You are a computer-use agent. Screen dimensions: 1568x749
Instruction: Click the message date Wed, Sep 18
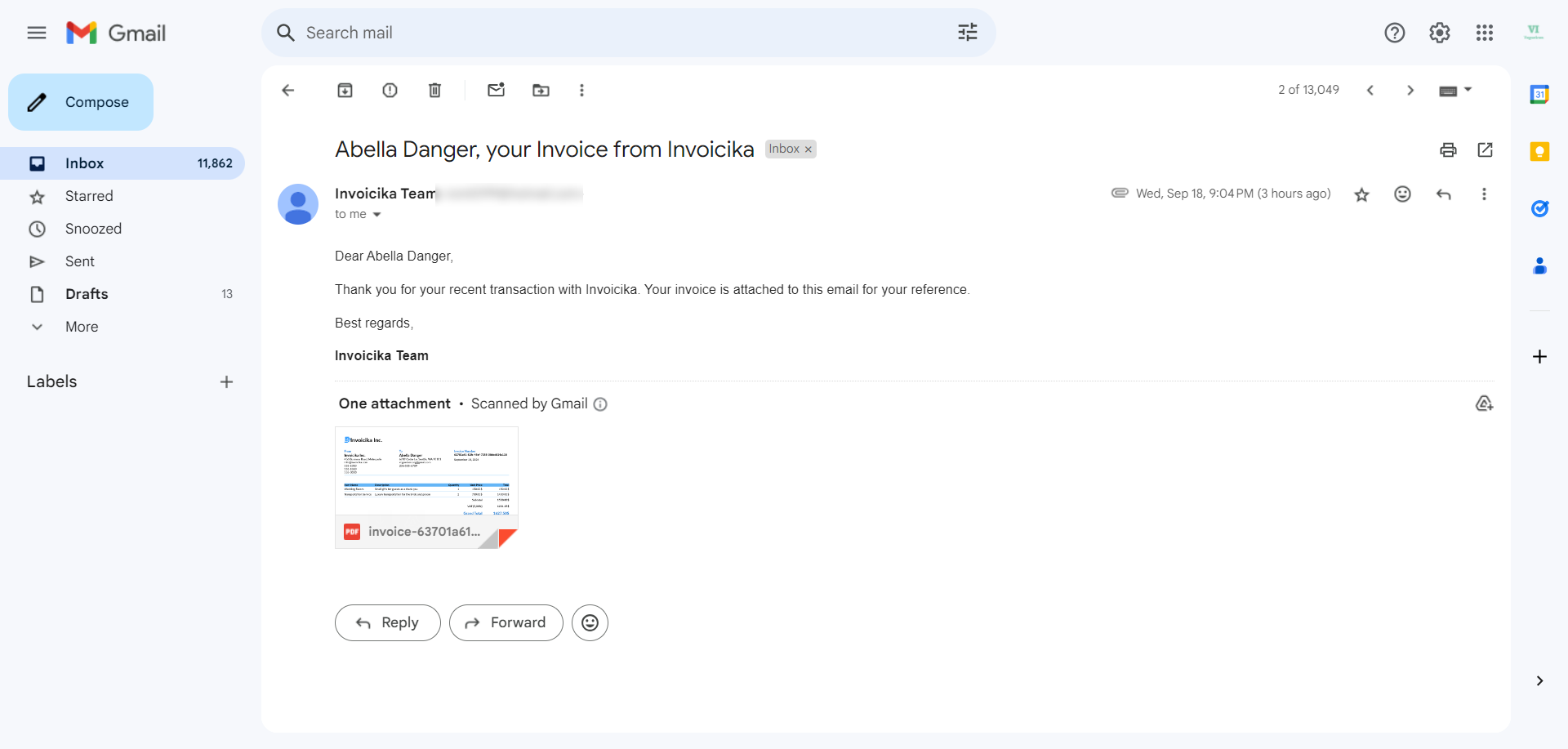pyautogui.click(x=1233, y=194)
